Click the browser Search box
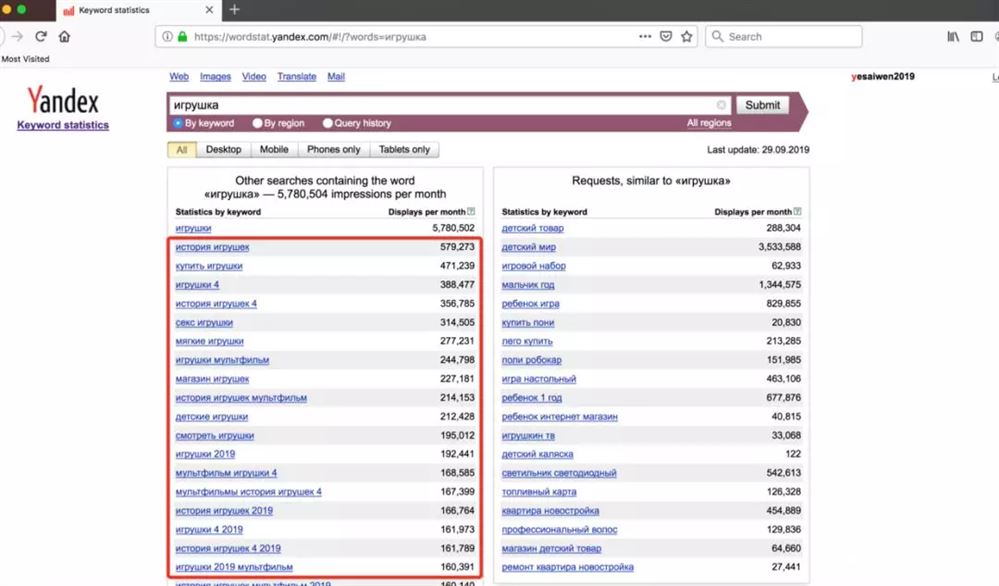999x586 pixels. (x=784, y=36)
